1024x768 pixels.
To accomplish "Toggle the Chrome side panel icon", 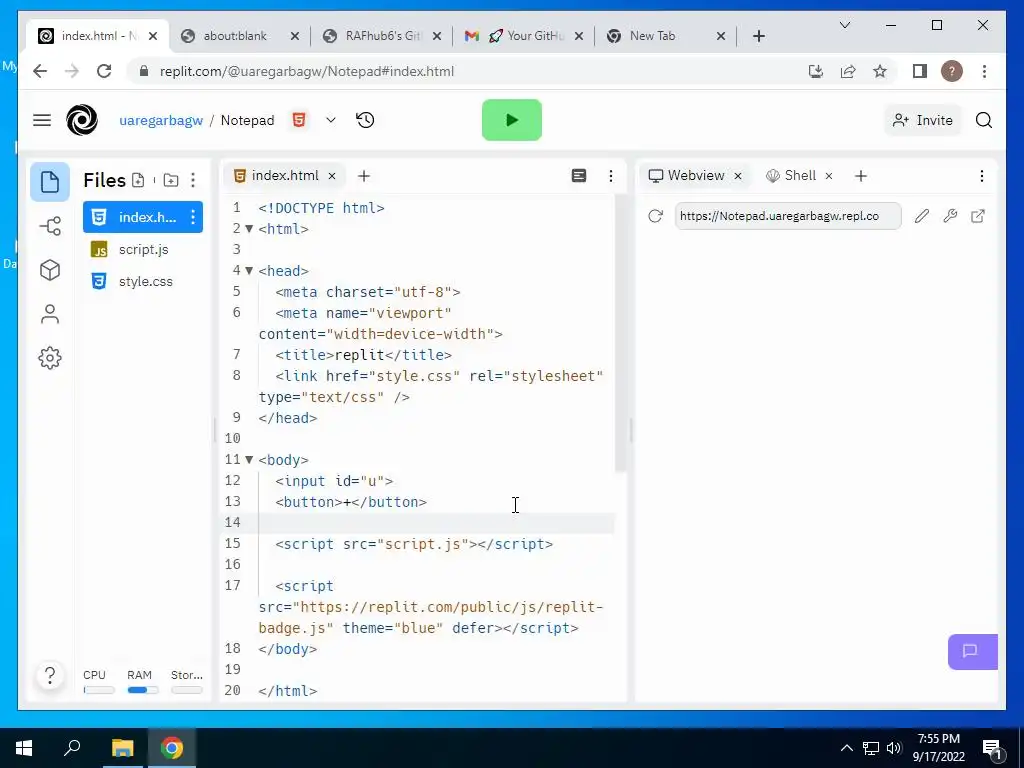I will [x=920, y=71].
